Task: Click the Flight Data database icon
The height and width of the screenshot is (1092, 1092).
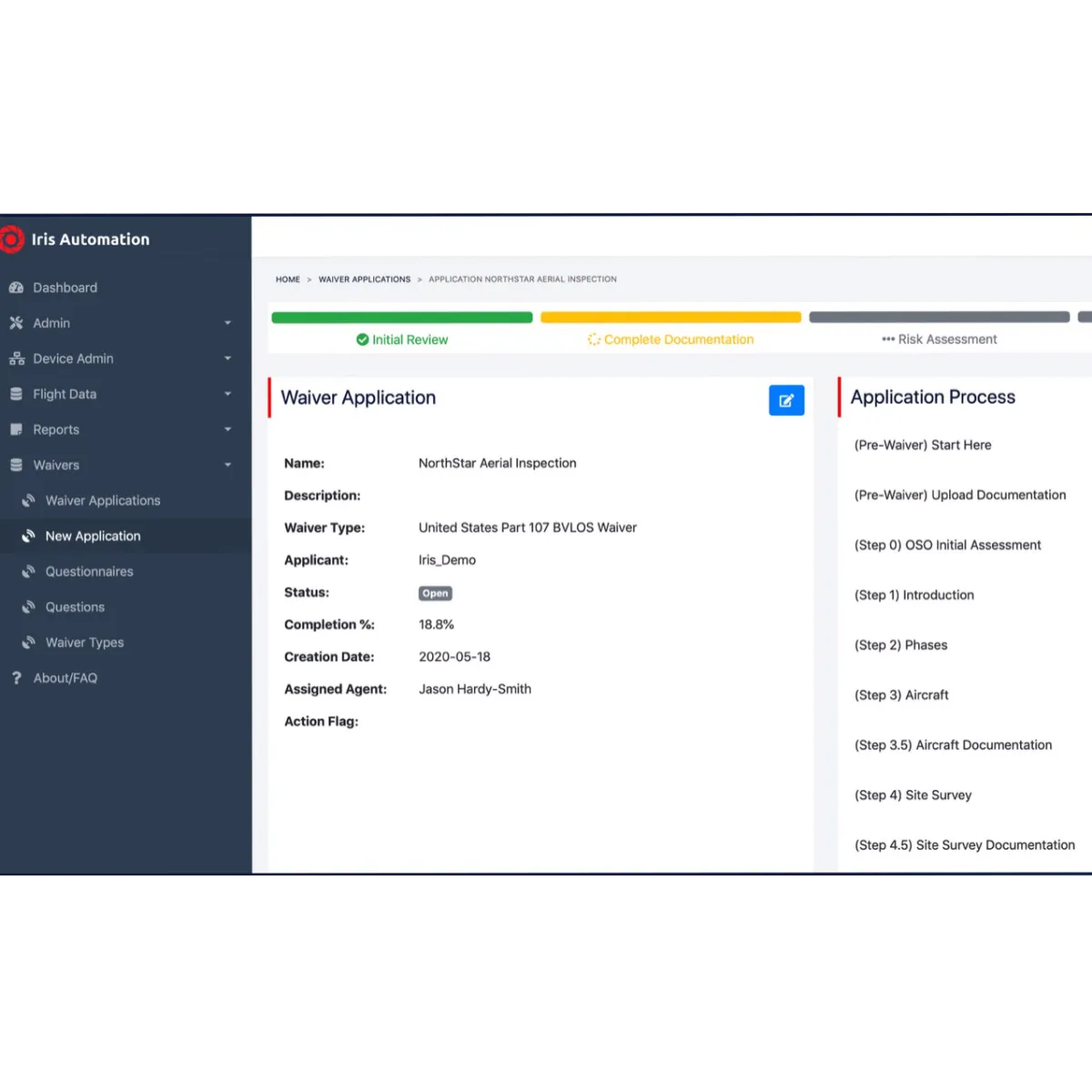Action: point(16,394)
